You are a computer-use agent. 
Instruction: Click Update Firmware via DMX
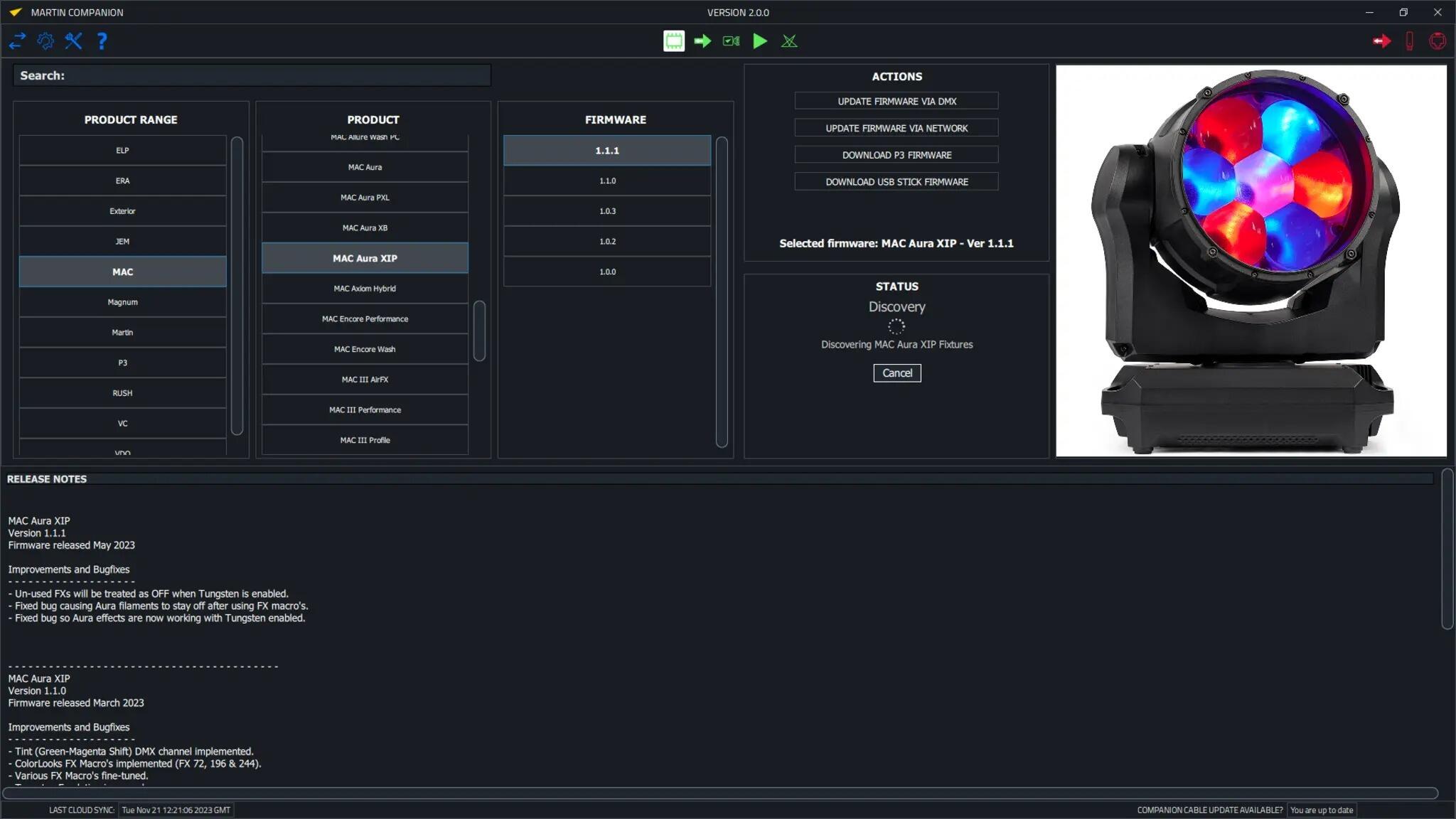pyautogui.click(x=896, y=101)
